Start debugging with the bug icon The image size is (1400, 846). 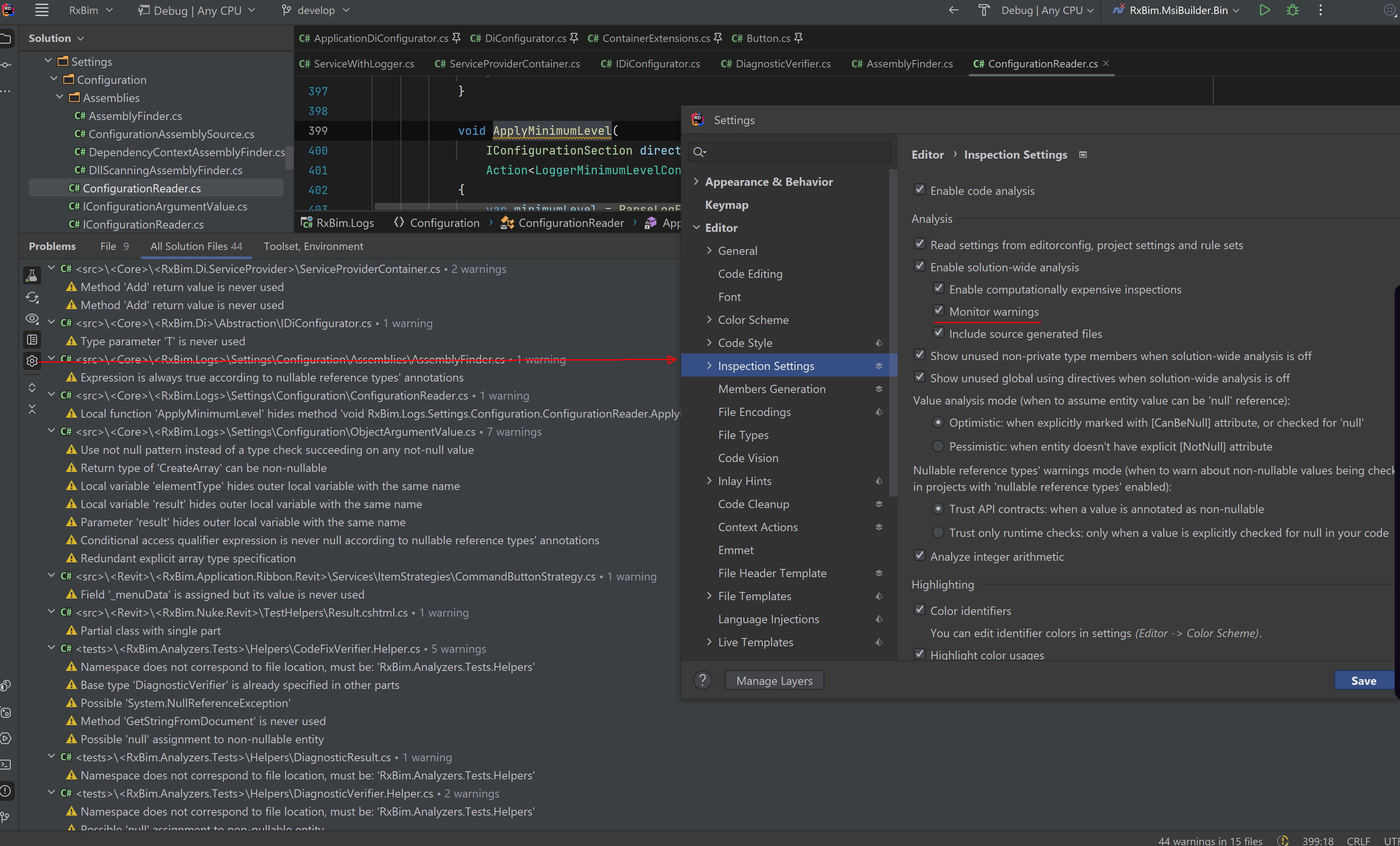[1292, 10]
